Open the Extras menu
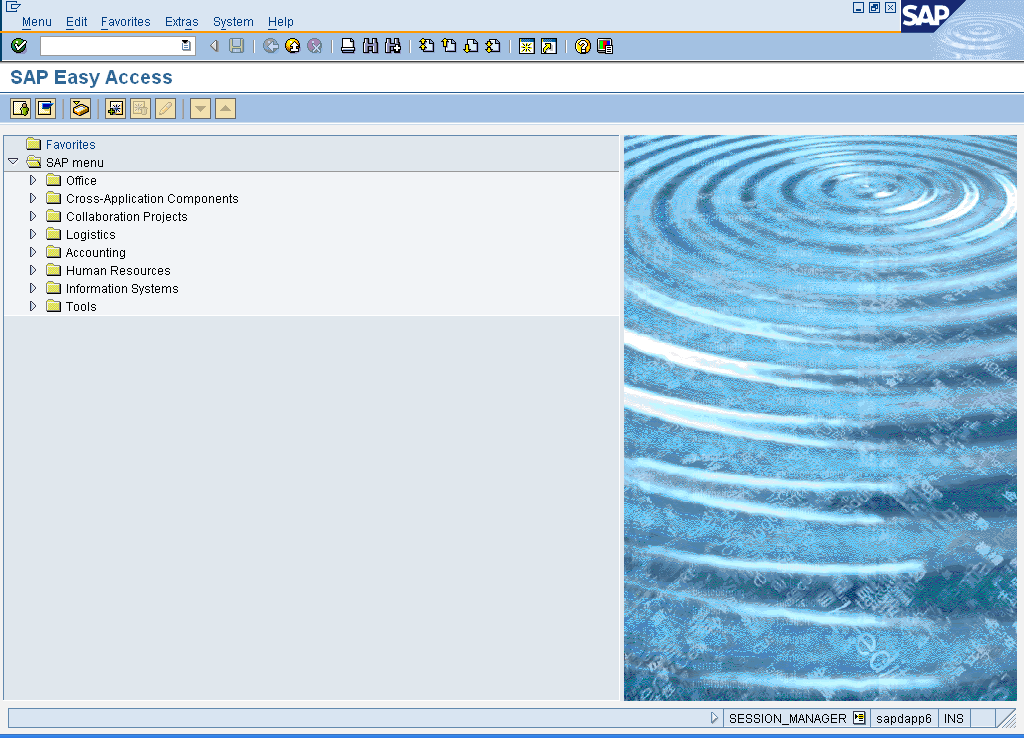 coord(182,22)
